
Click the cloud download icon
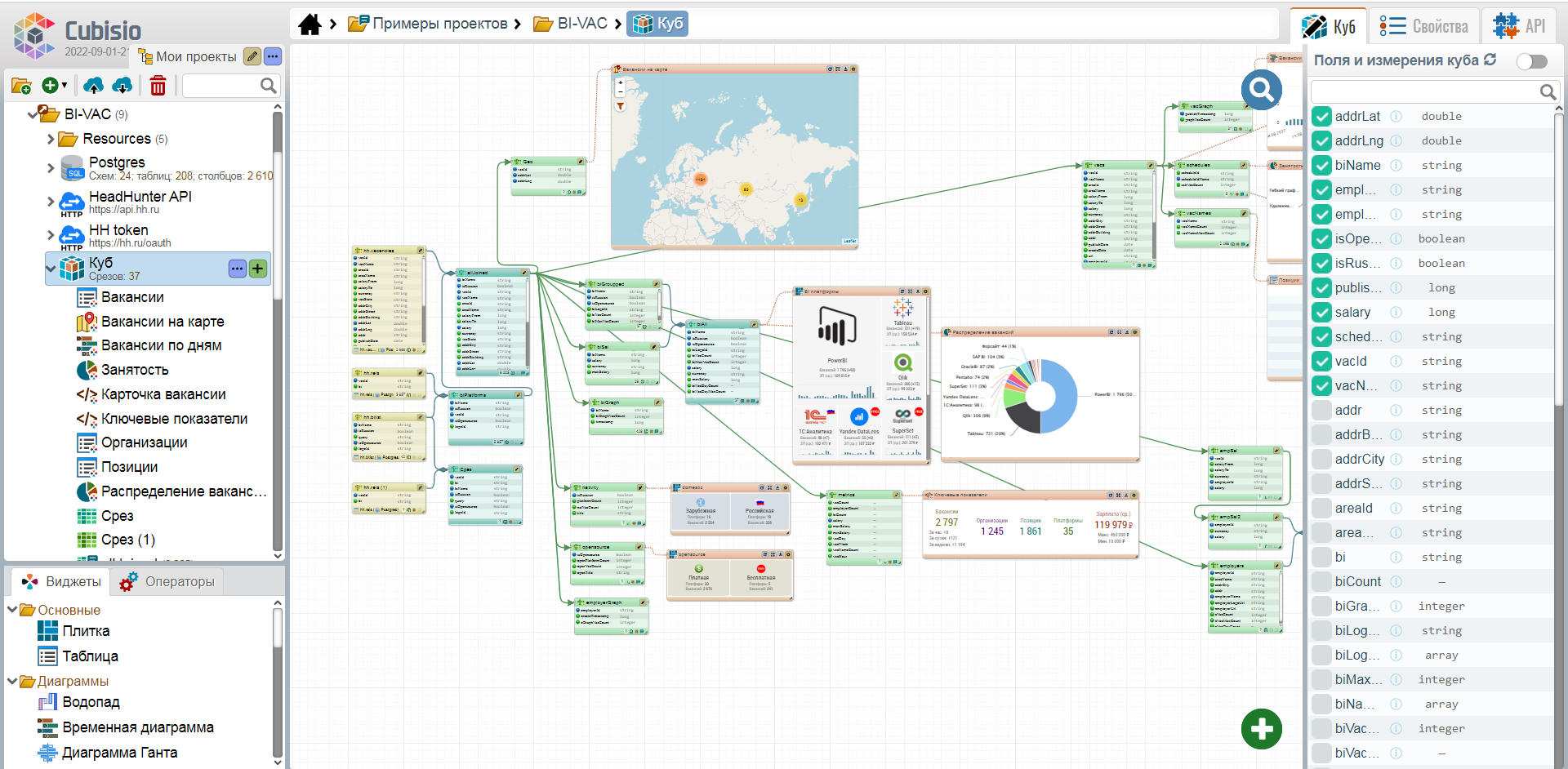click(x=122, y=86)
